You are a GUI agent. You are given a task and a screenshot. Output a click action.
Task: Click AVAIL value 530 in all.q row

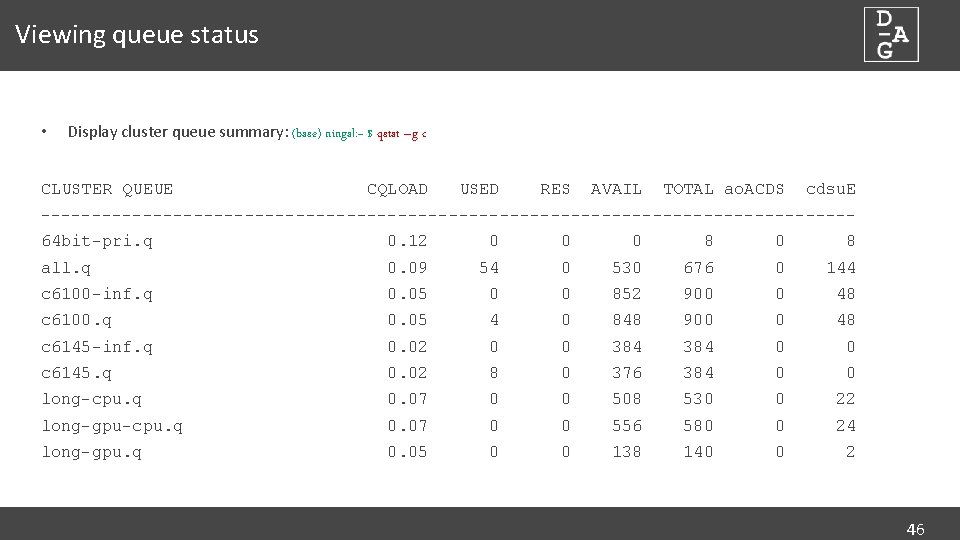click(x=627, y=268)
